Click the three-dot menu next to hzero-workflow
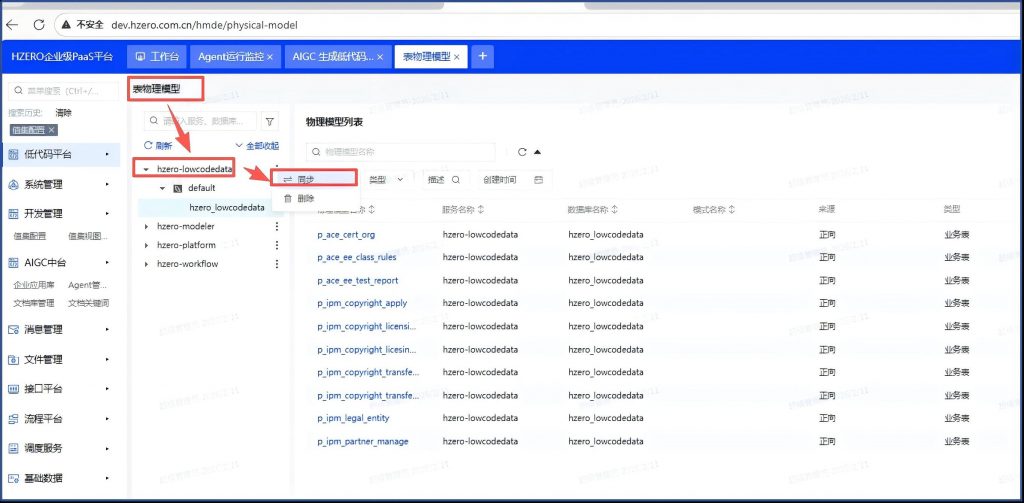Image resolution: width=1024 pixels, height=503 pixels. 277,264
